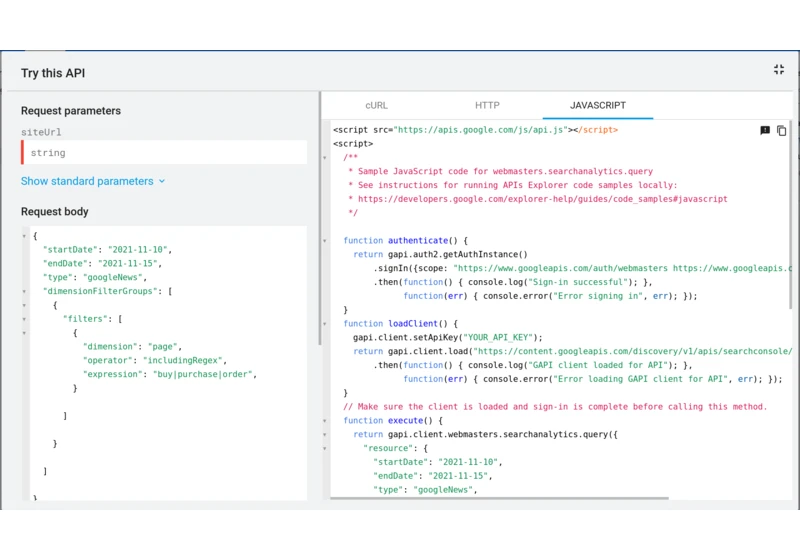Fold the loadClient function in code

point(324,324)
